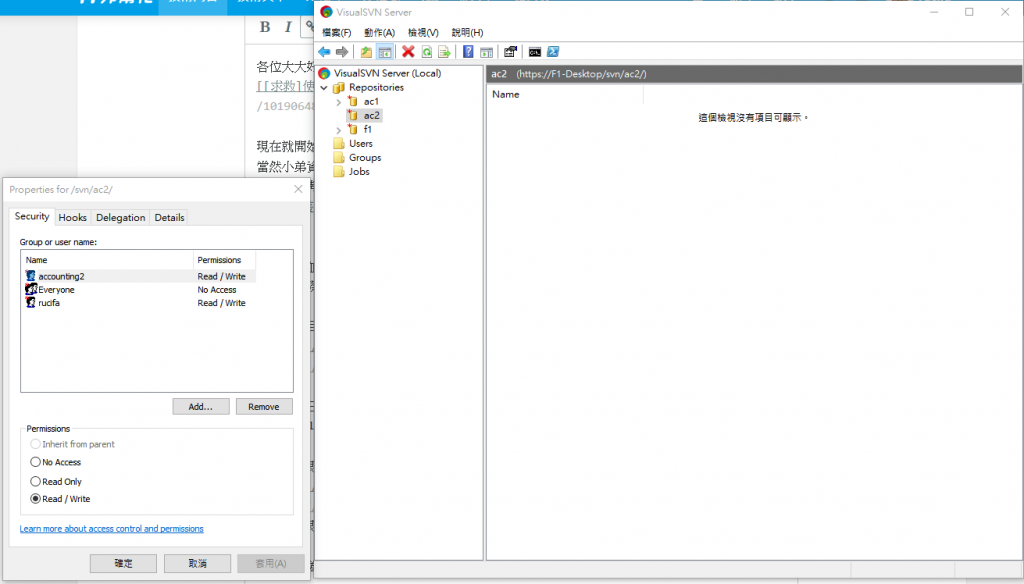The height and width of the screenshot is (584, 1024).
Task: Switch to the Security tab
Action: 32,216
